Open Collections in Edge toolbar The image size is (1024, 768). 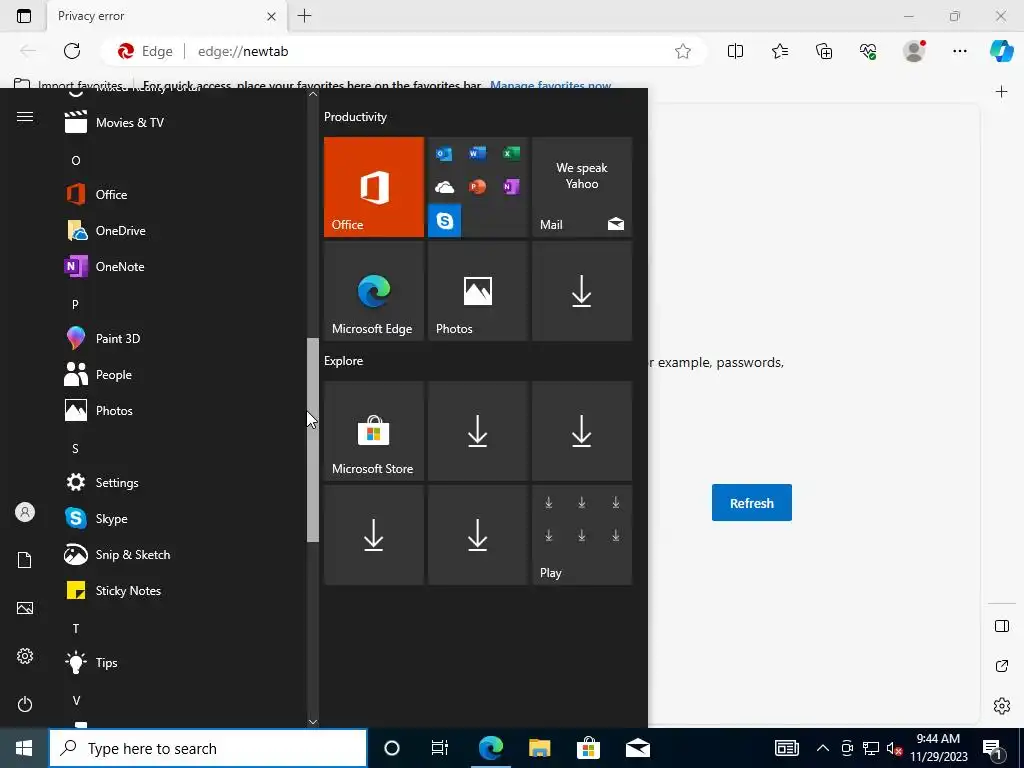click(x=824, y=51)
